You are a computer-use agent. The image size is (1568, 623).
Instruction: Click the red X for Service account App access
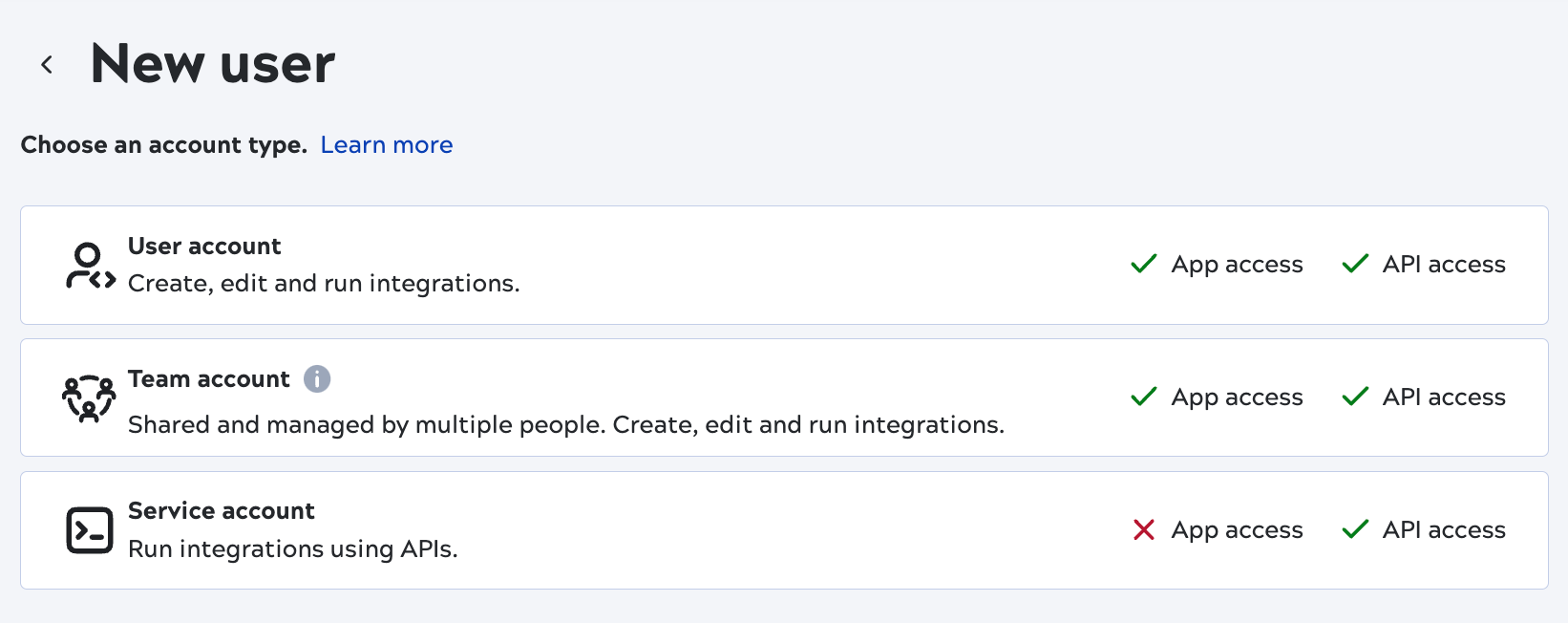tap(1143, 529)
